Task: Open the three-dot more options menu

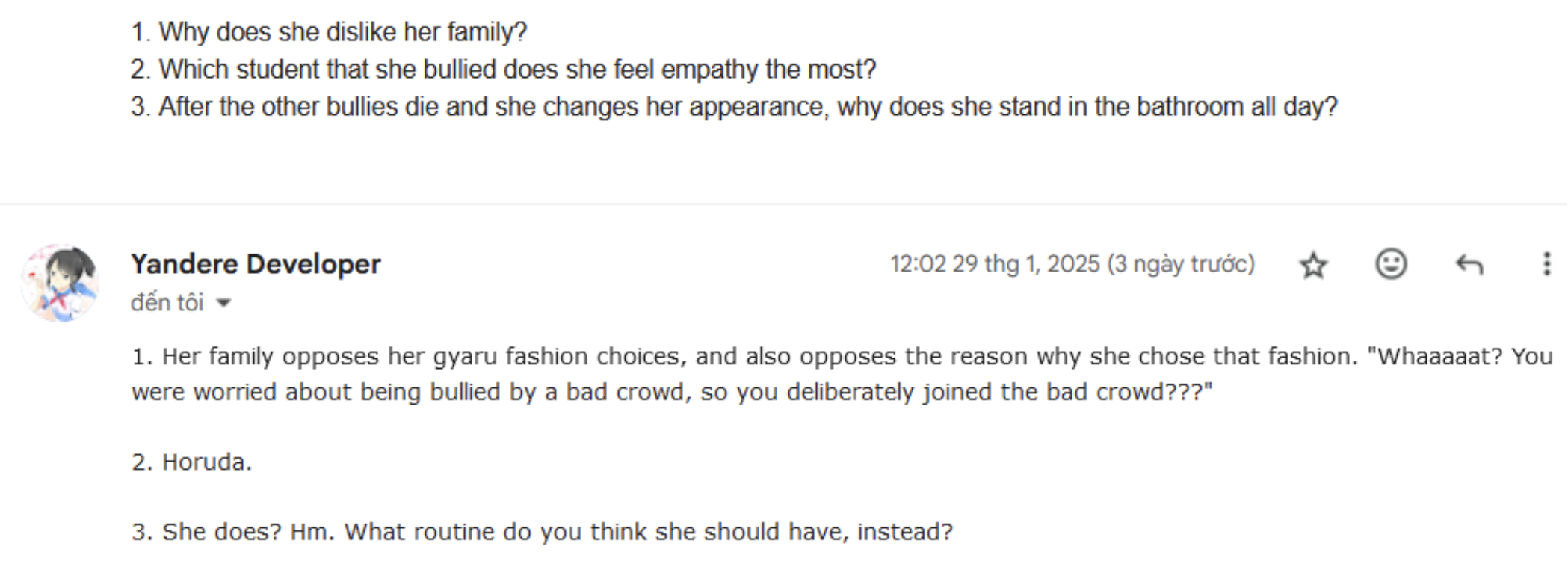Action: (x=1546, y=264)
